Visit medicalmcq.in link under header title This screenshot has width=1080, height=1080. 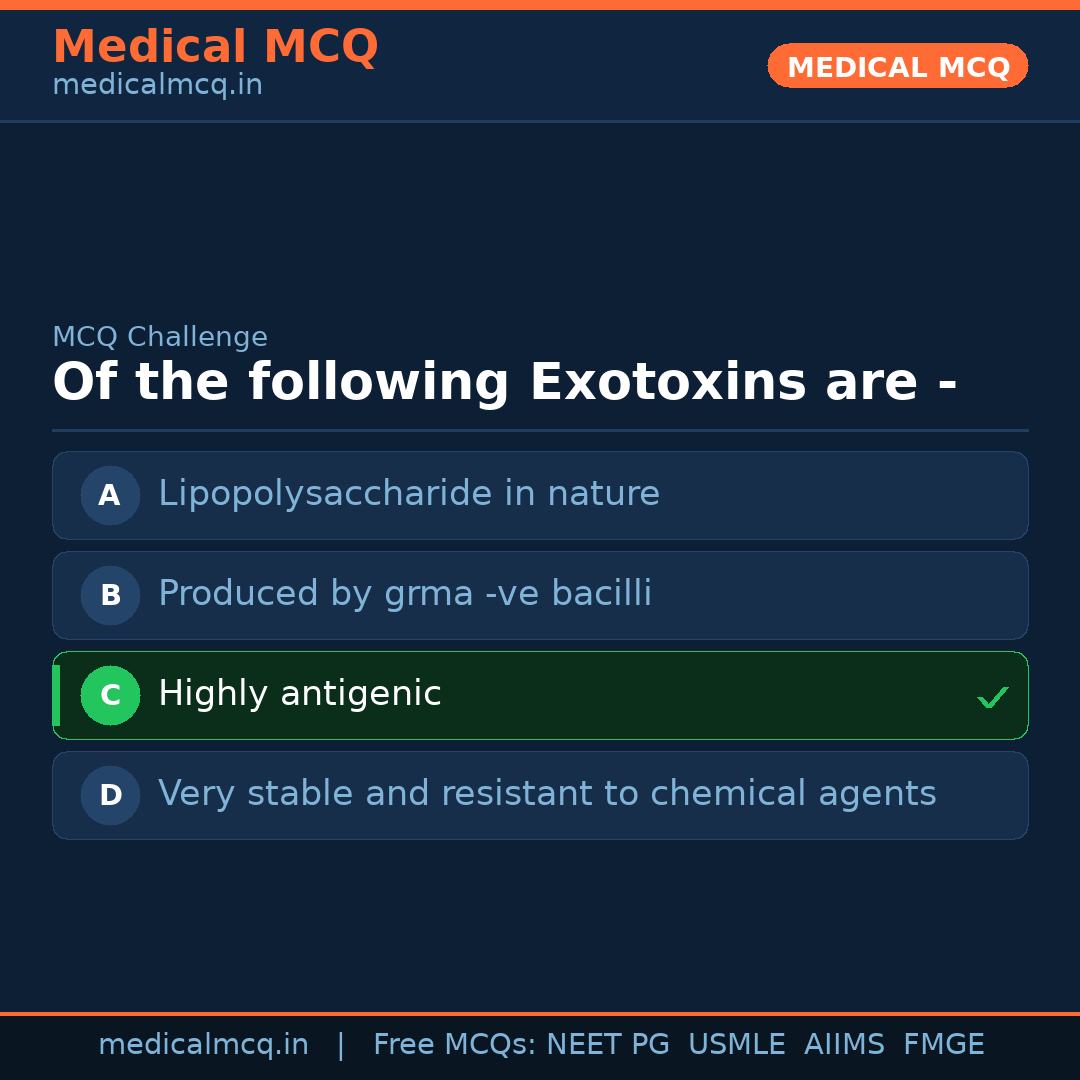[x=157, y=86]
